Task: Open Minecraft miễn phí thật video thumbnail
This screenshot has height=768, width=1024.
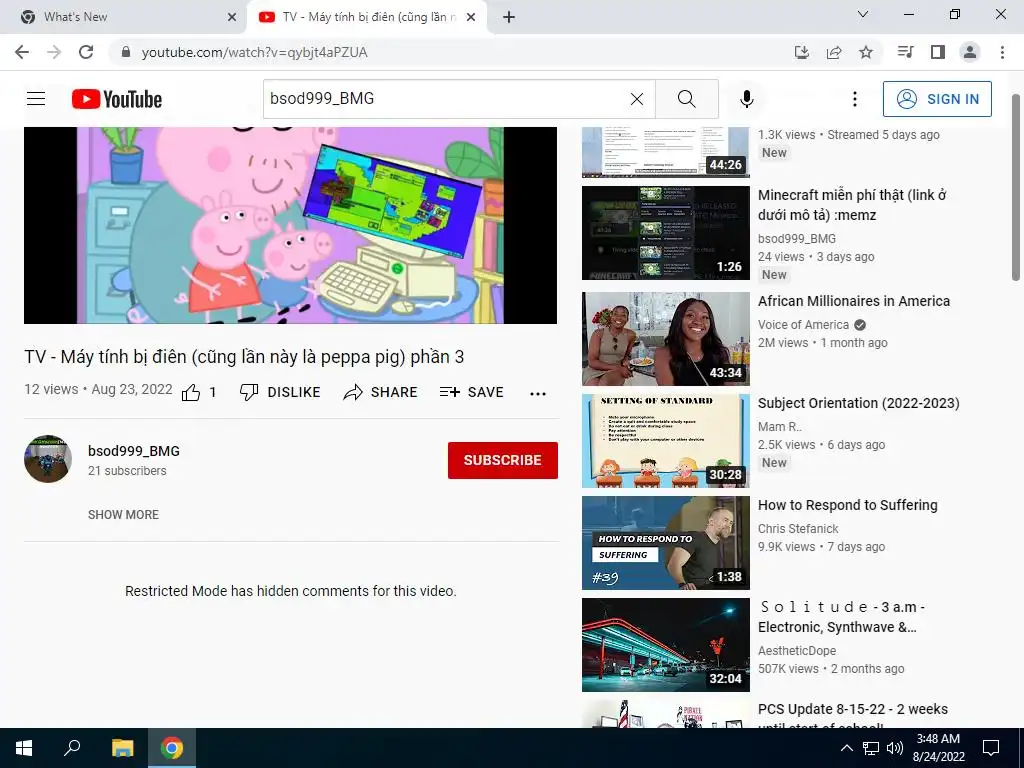Action: (x=665, y=233)
